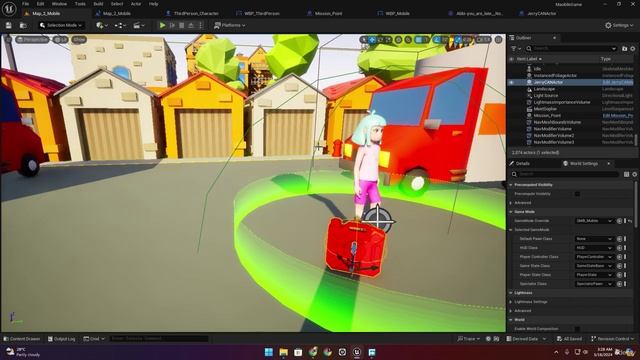640x360 pixels.
Task: Click the viewport Show button
Action: pyautogui.click(x=79, y=39)
